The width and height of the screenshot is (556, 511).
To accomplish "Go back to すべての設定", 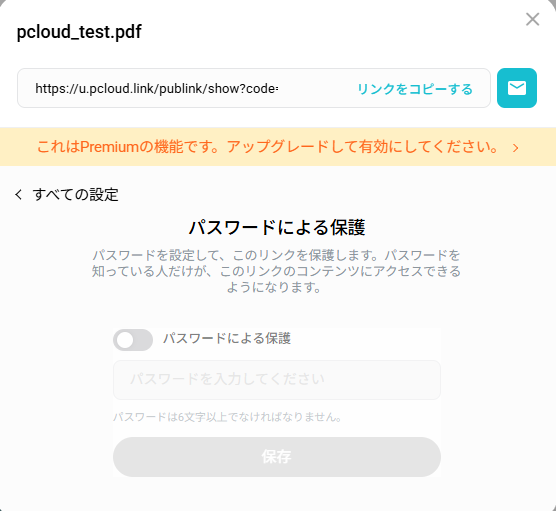I will click(x=75, y=195).
